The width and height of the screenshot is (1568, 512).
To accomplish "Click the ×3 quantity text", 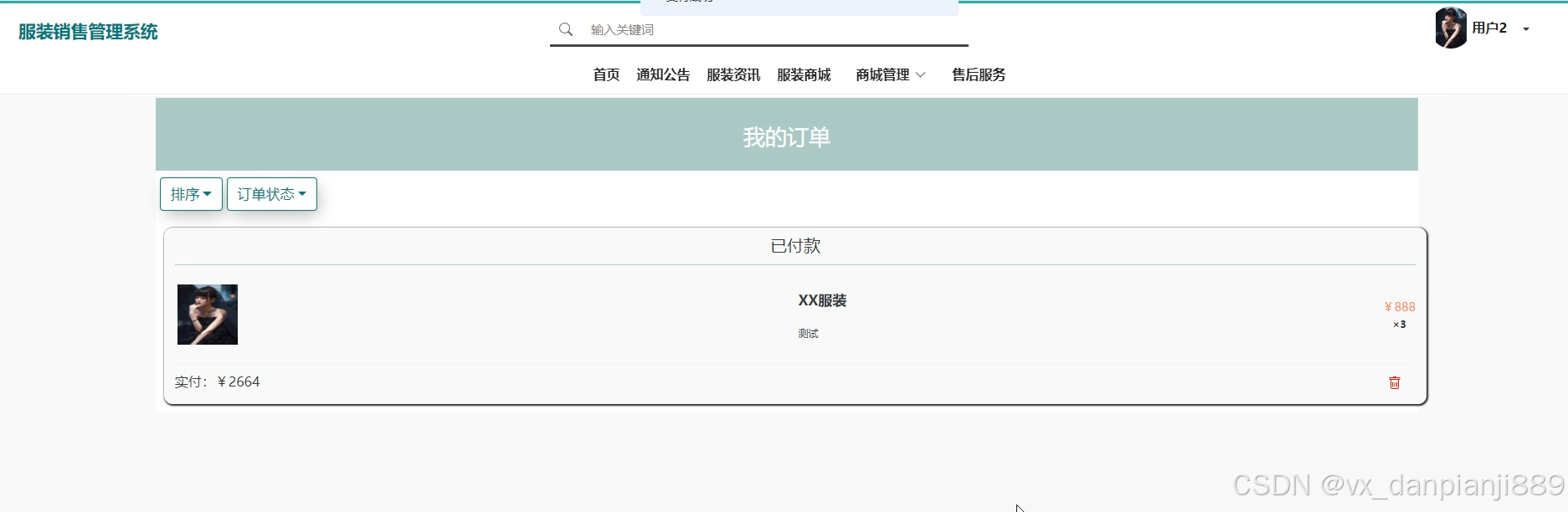I will tap(1400, 325).
